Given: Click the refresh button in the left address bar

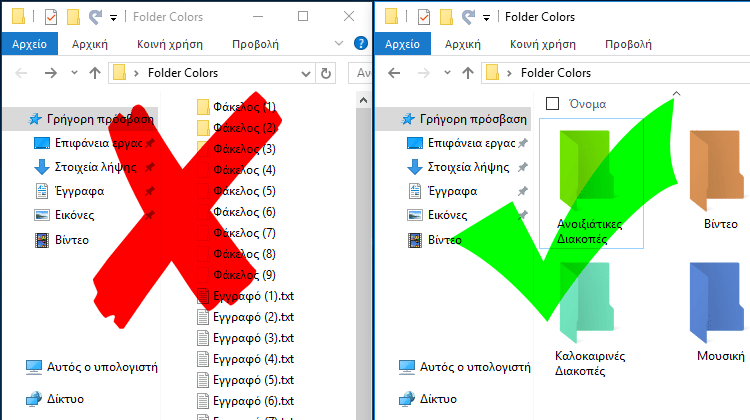Looking at the screenshot, I should (x=325, y=73).
